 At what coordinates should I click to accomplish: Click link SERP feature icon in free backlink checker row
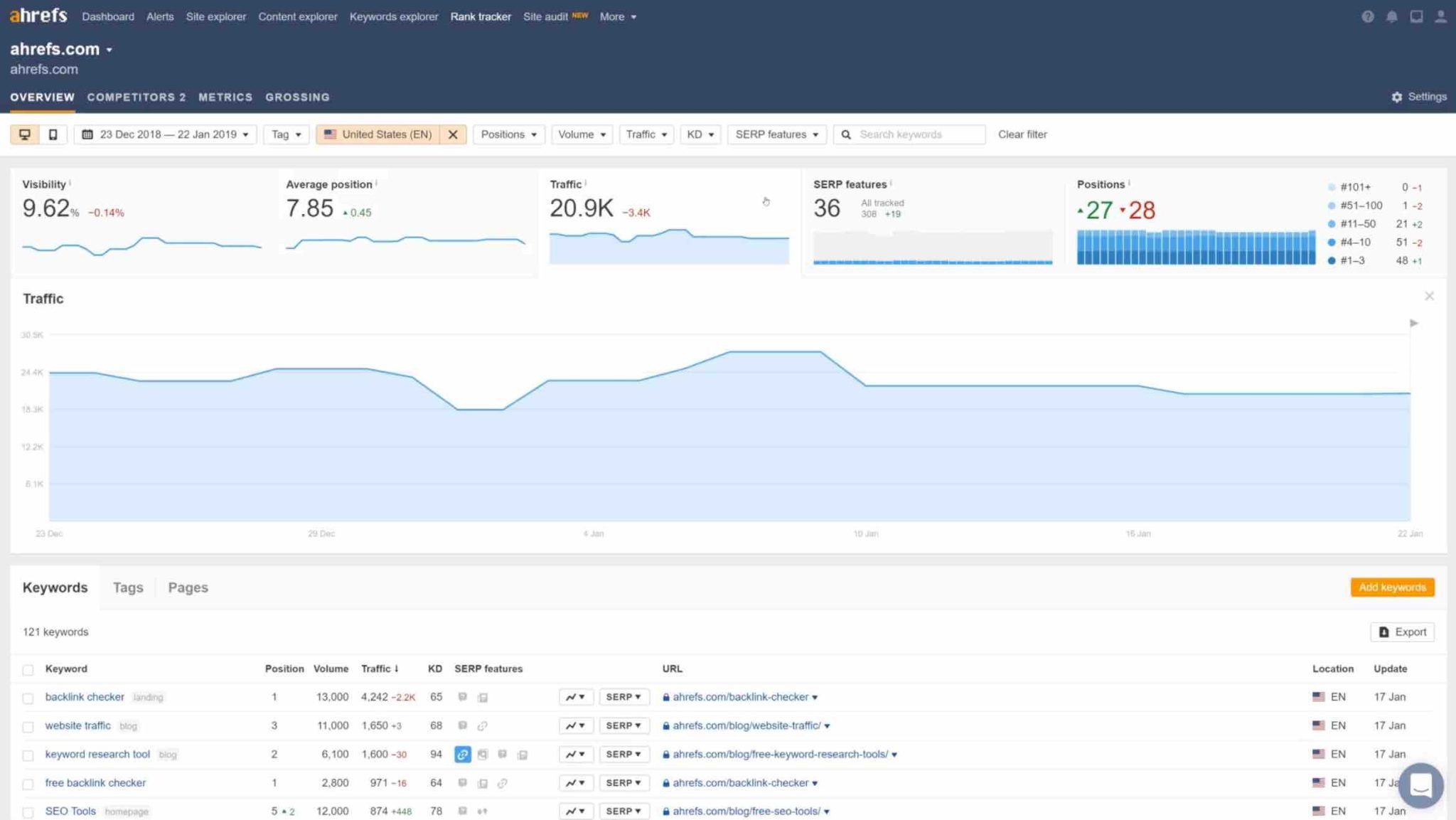(x=503, y=783)
